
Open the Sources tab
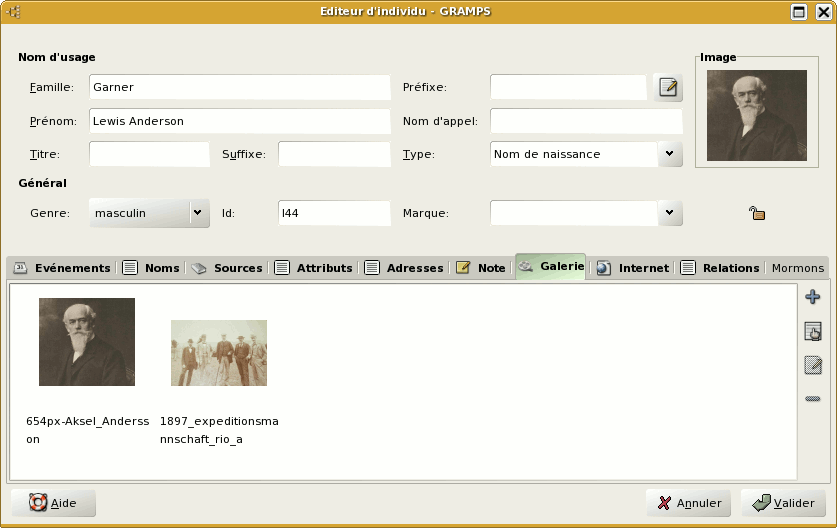(x=227, y=268)
